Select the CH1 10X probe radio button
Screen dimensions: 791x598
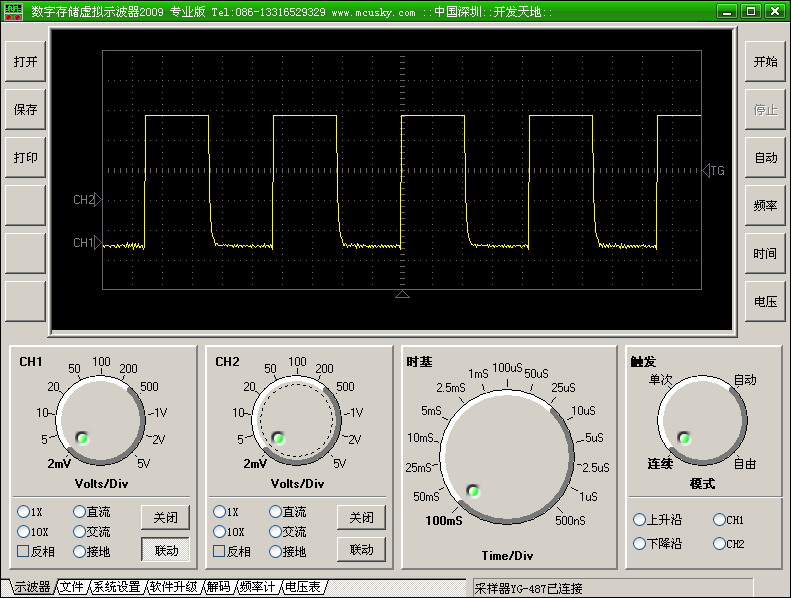coord(24,532)
